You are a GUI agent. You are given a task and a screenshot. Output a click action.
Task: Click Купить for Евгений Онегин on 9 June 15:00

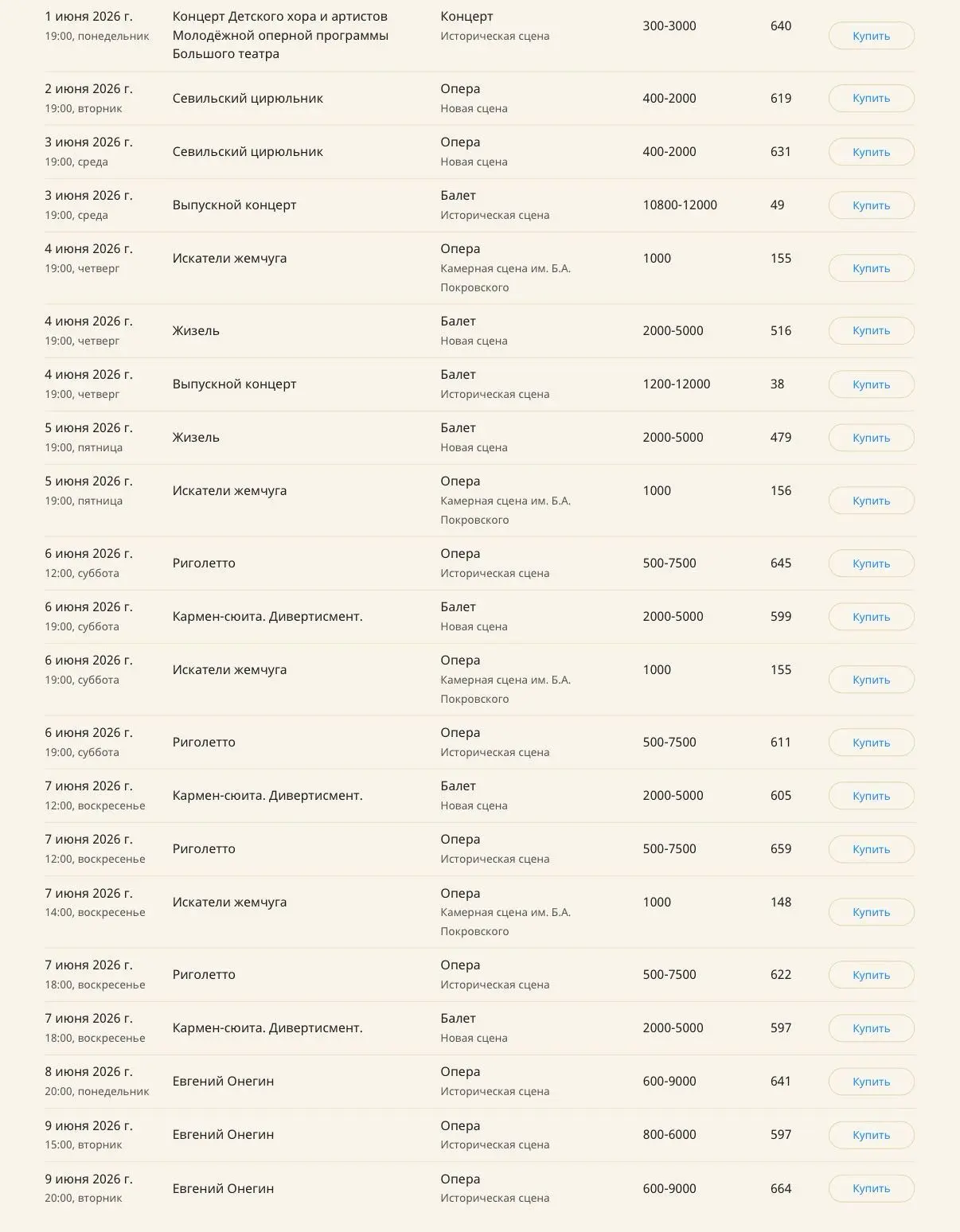871,1135
